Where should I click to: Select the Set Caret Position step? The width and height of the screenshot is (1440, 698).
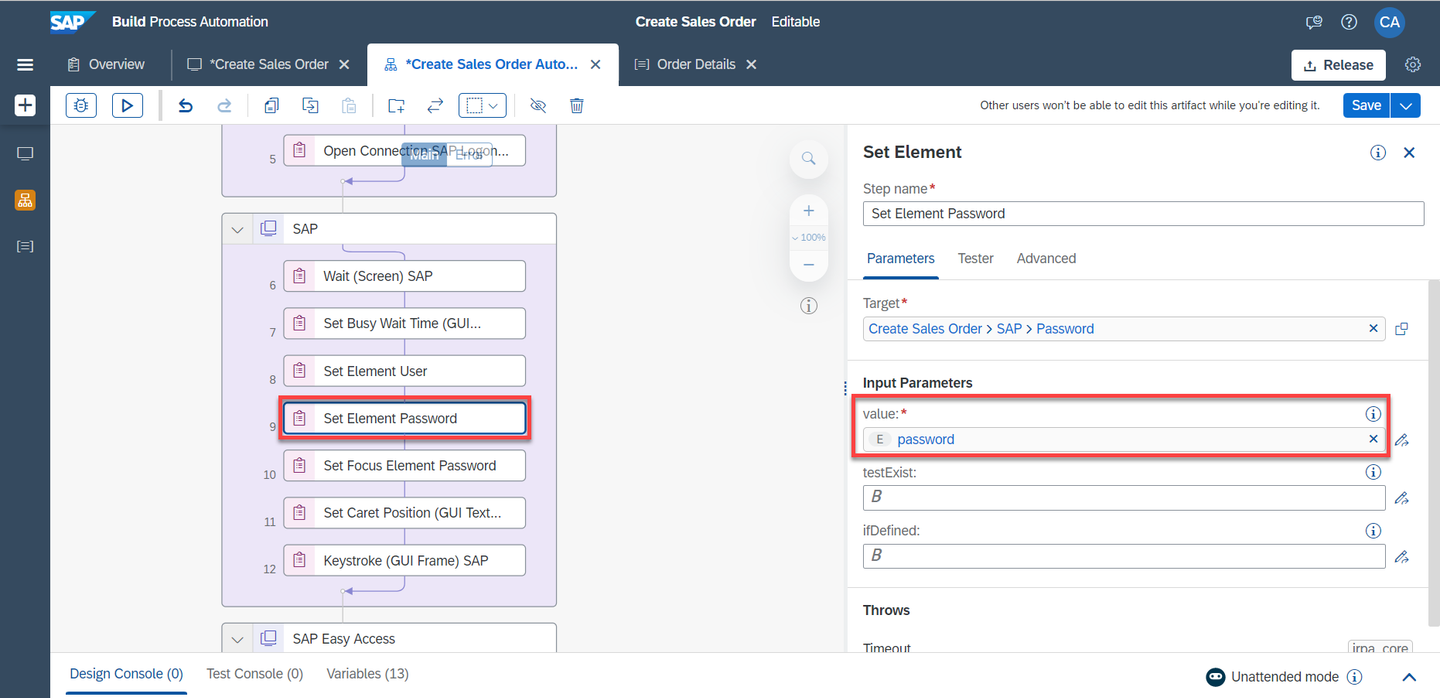(x=404, y=513)
